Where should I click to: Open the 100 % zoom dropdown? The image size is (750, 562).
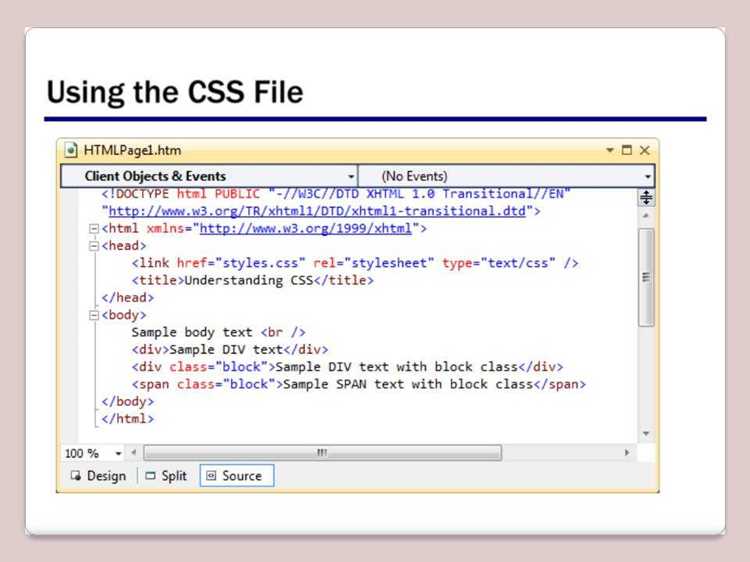118,453
